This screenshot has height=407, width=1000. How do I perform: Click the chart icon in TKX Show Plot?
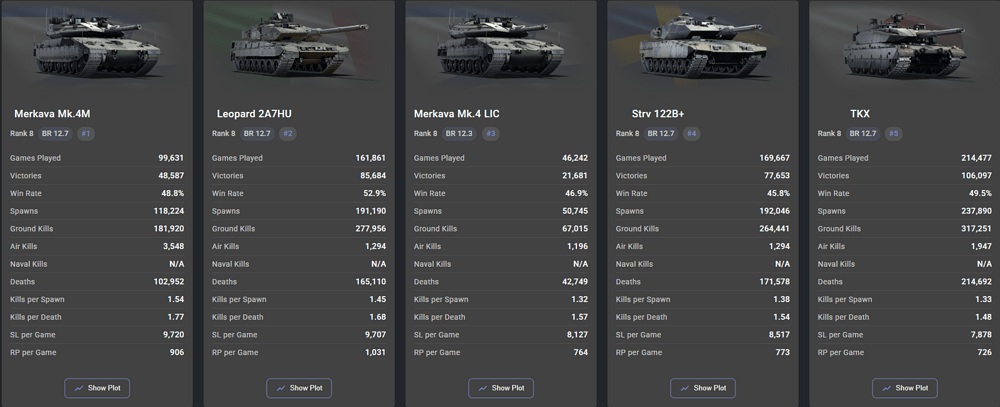pyautogui.click(x=886, y=388)
